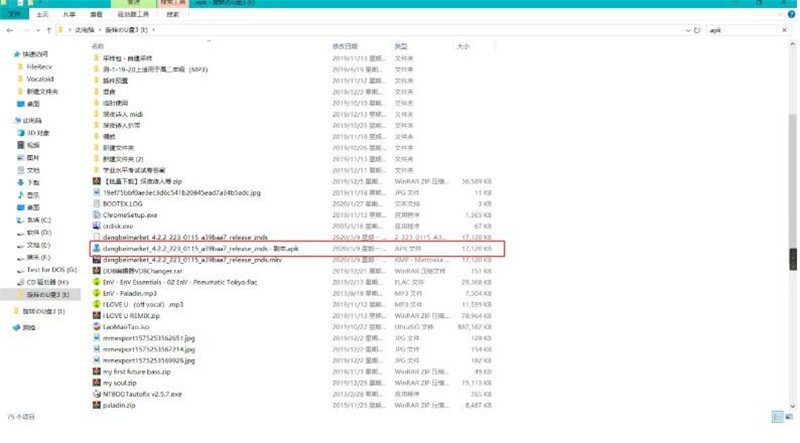This screenshot has width=800, height=443.
Task: Clear the search box with the X icon
Action: pos(785,30)
